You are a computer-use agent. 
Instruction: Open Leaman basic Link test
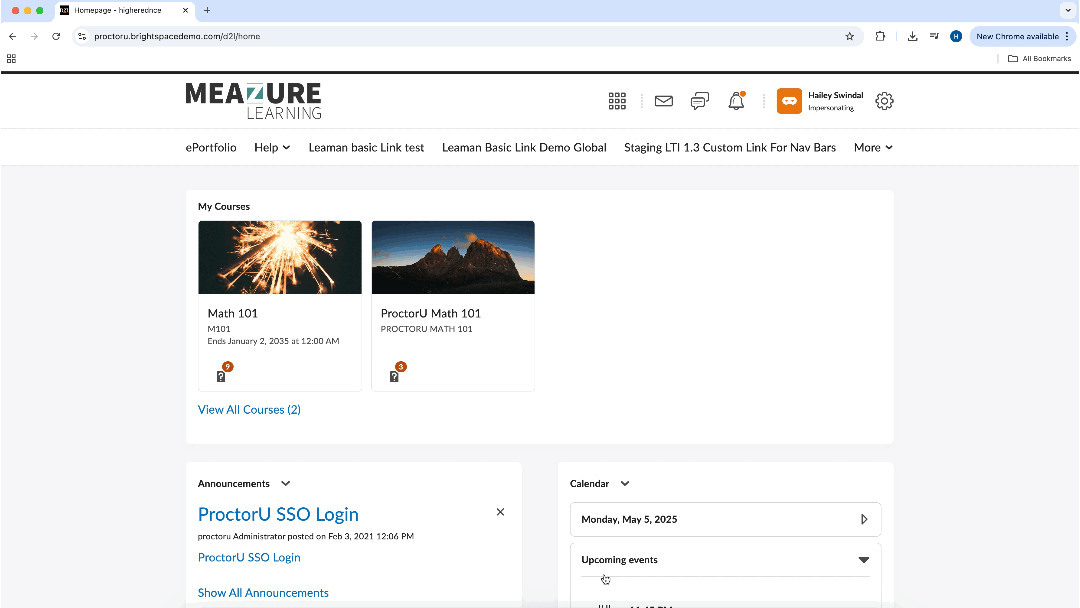pos(366,147)
